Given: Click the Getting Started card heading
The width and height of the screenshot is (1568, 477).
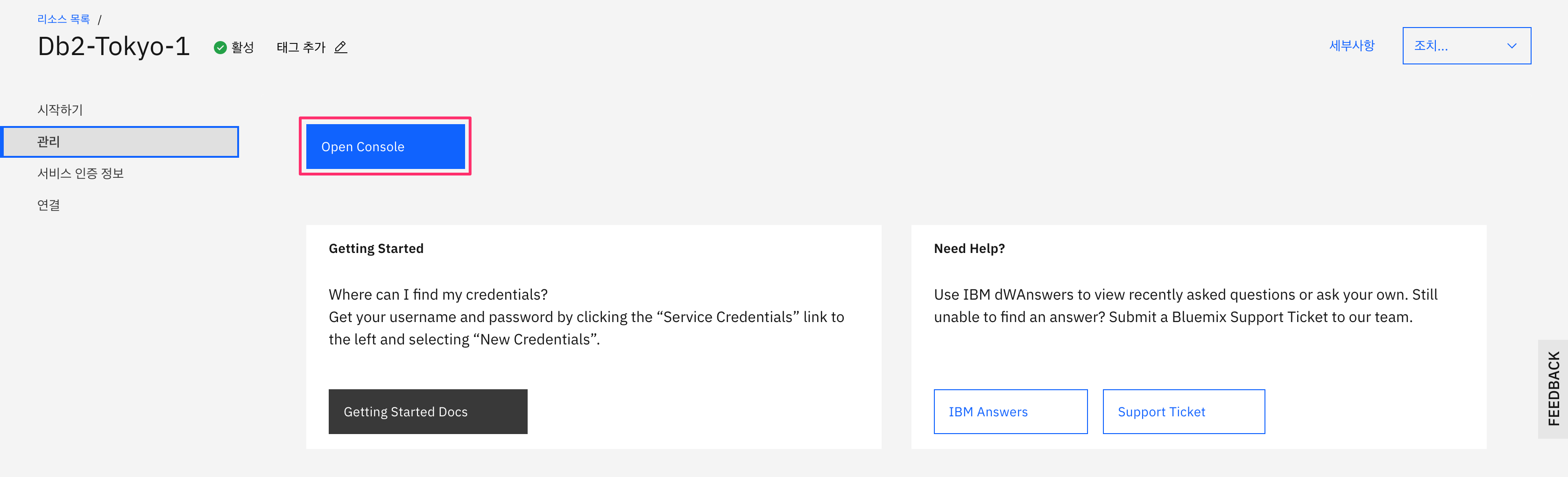Looking at the screenshot, I should coord(375,248).
